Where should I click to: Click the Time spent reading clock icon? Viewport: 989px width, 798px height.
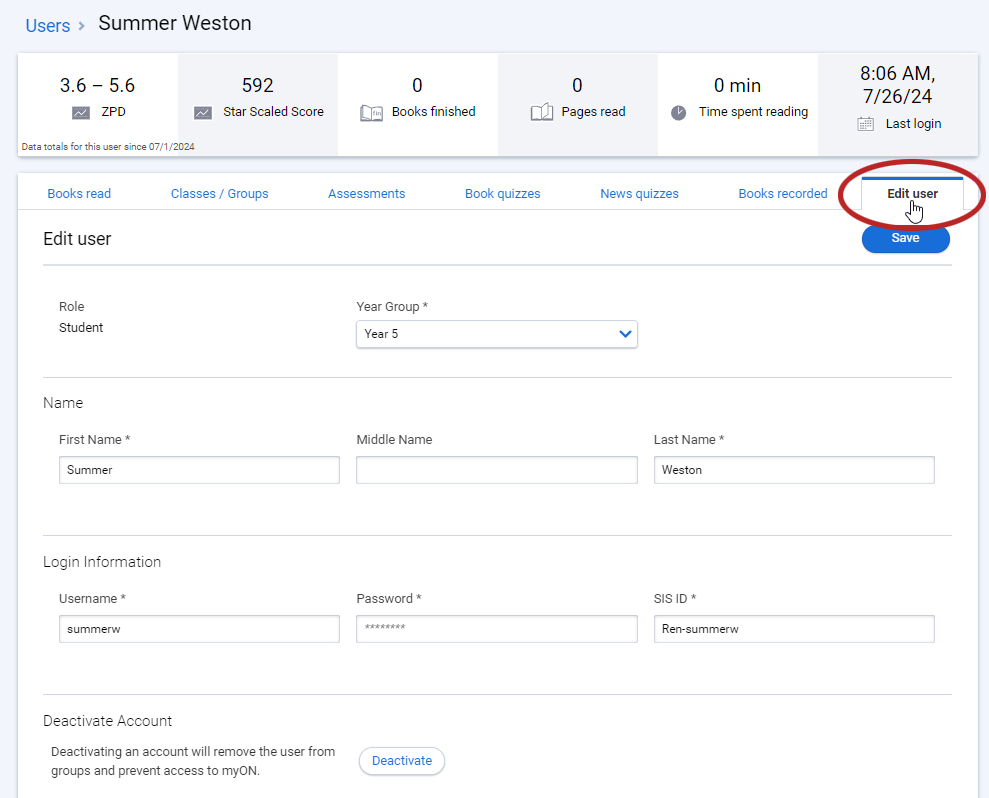click(x=678, y=113)
